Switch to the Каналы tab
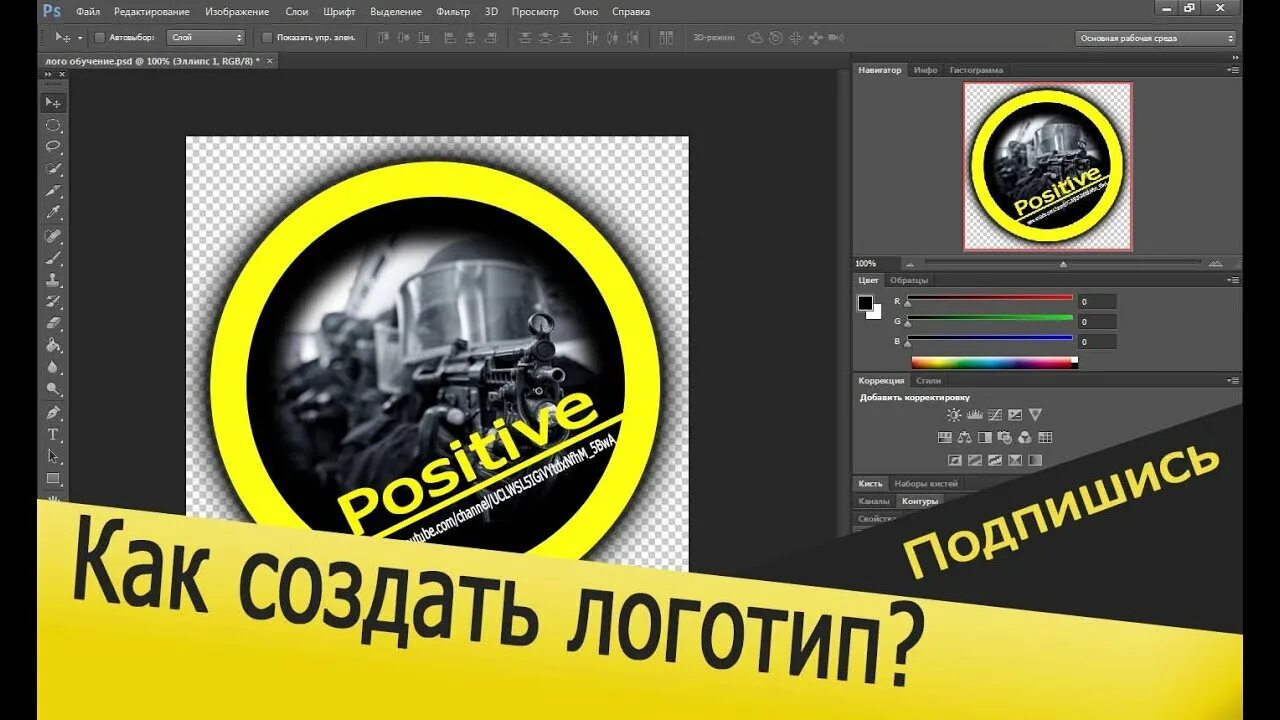 coord(873,501)
